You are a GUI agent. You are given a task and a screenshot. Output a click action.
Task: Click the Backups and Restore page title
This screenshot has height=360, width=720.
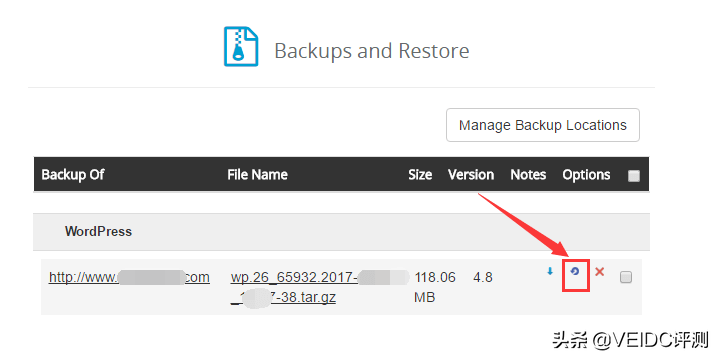click(372, 51)
